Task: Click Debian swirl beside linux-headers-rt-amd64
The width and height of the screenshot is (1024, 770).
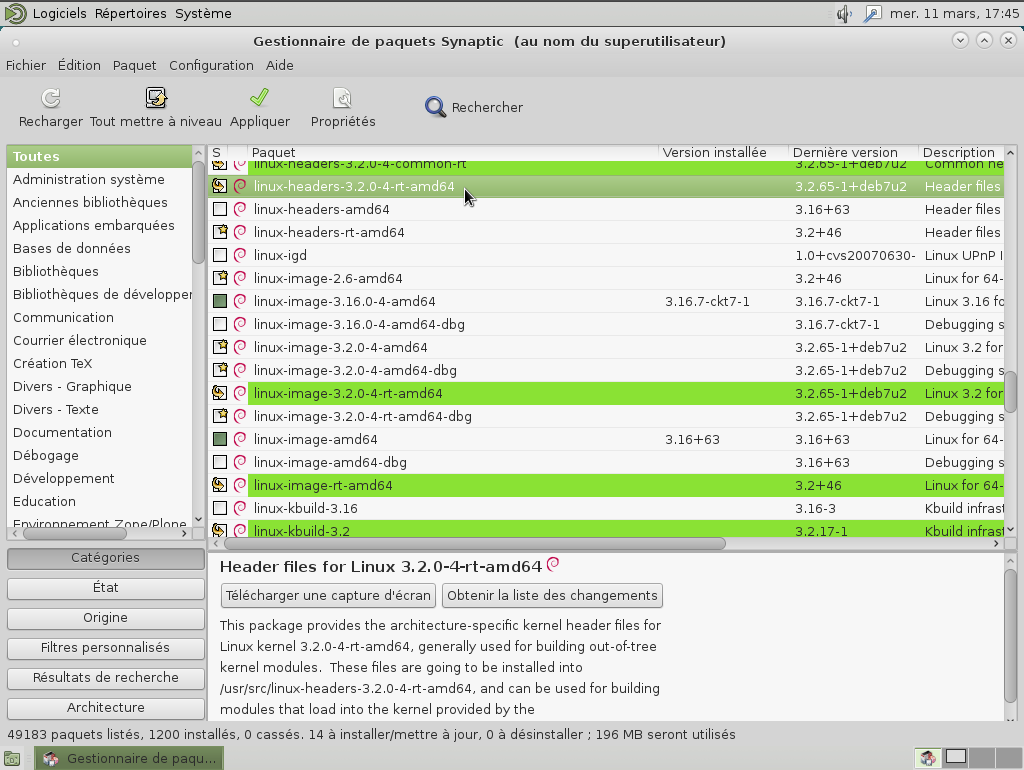Action: (x=240, y=232)
